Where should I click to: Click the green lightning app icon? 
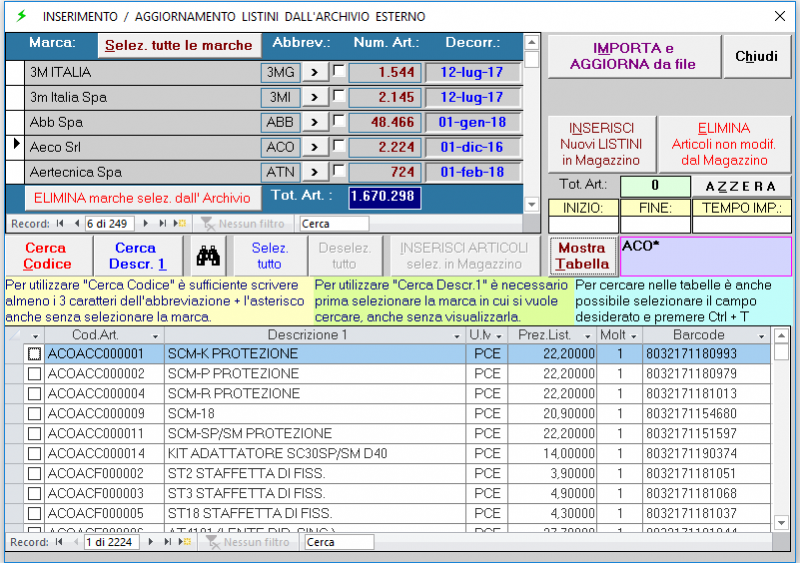pos(21,16)
